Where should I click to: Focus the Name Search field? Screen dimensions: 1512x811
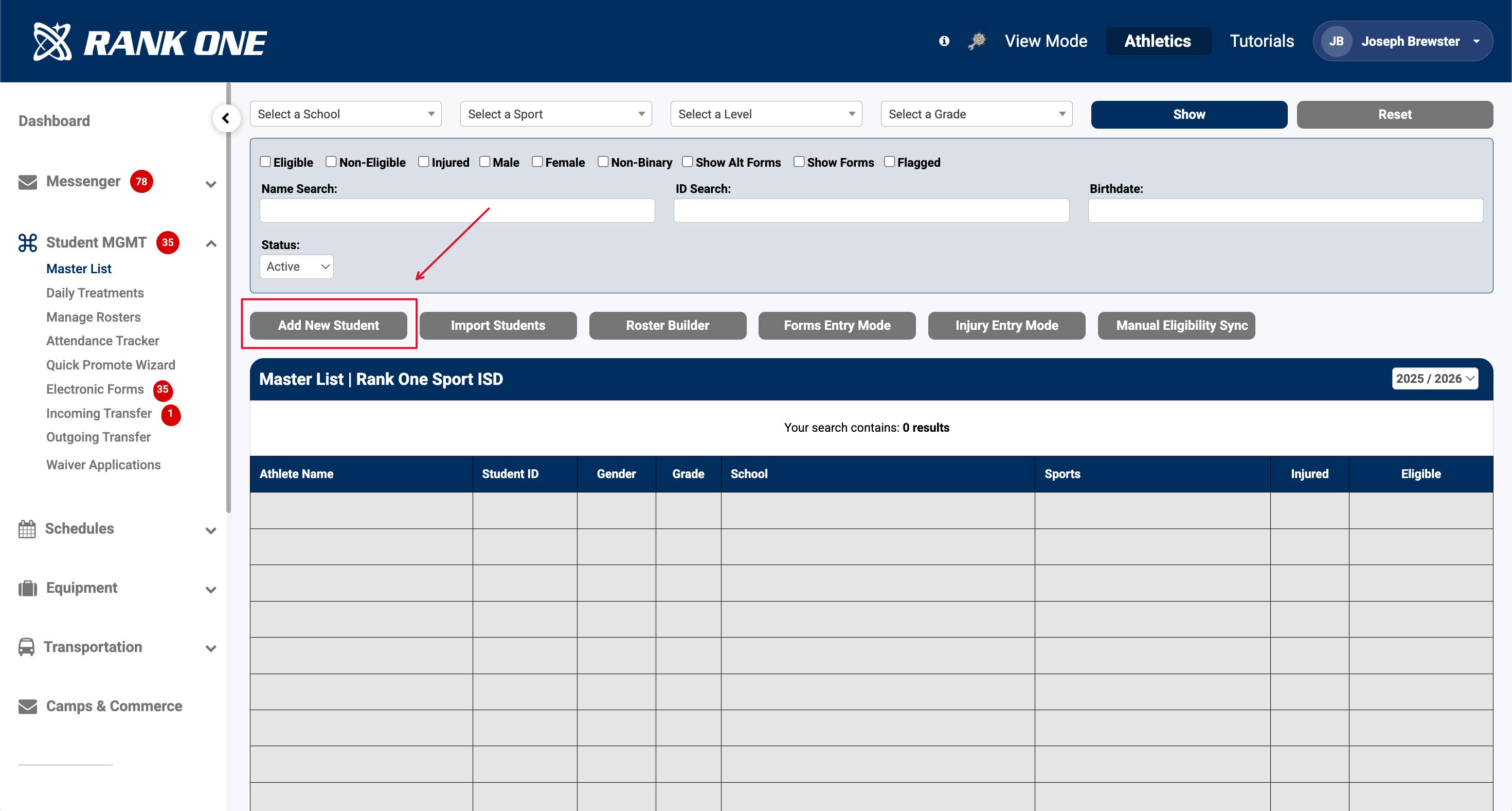click(457, 210)
